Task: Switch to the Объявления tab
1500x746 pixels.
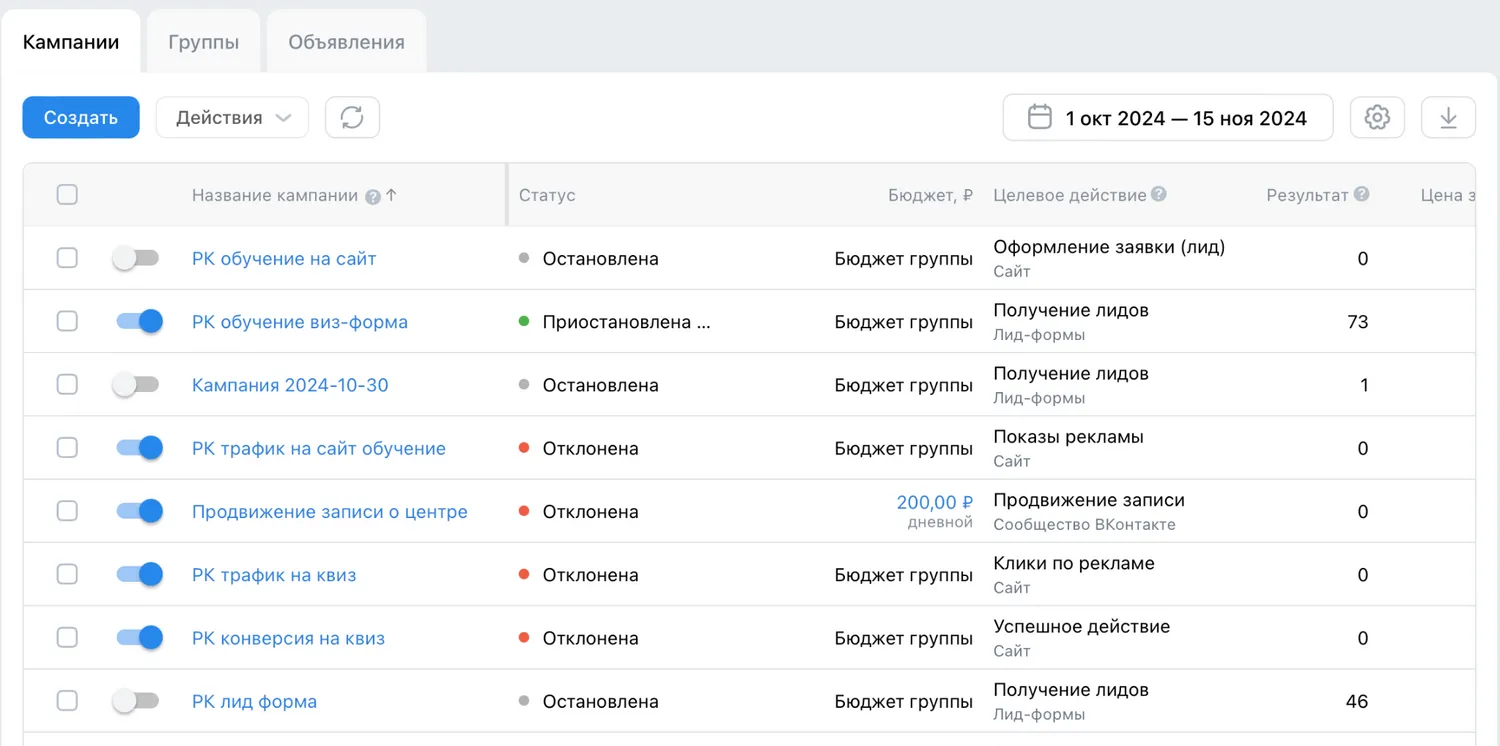Action: coord(347,42)
